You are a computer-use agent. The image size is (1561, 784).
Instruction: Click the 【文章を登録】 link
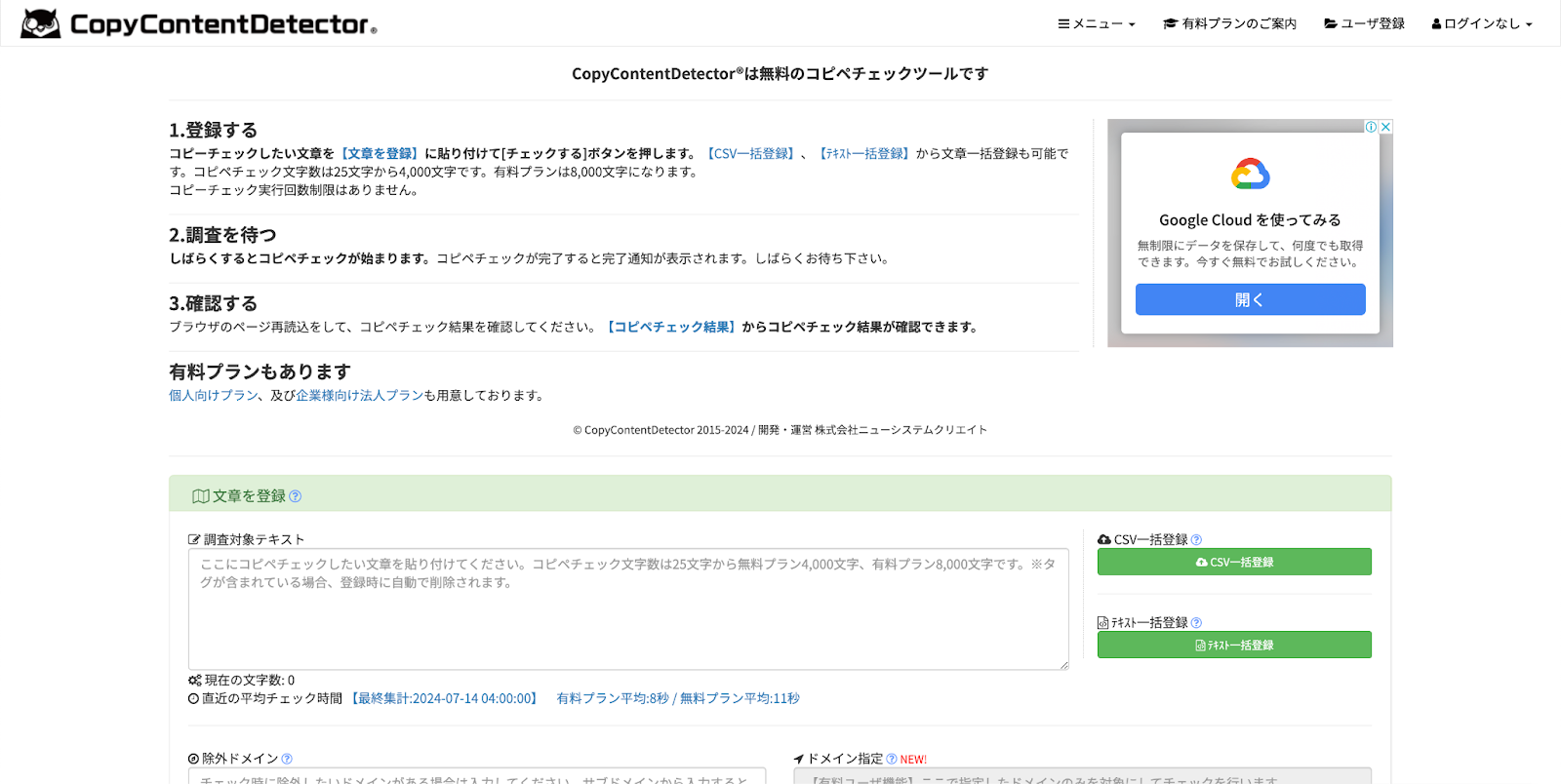(x=380, y=153)
